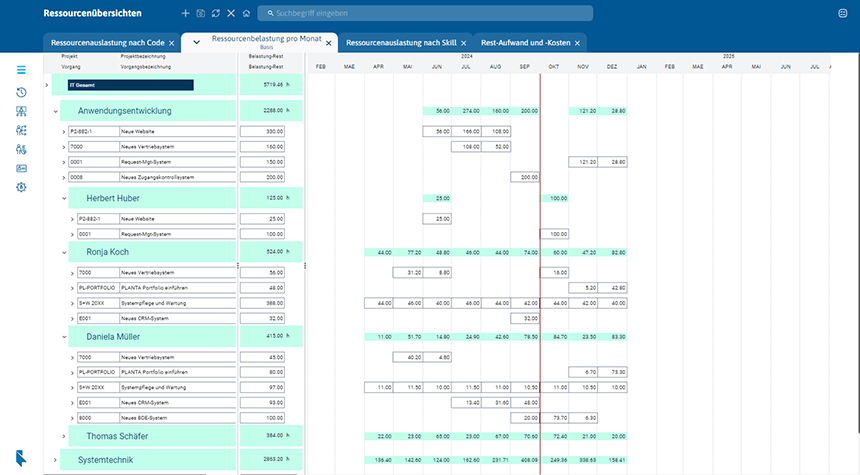Click the home icon in the header toolbar
The image size is (860, 475).
pos(246,14)
